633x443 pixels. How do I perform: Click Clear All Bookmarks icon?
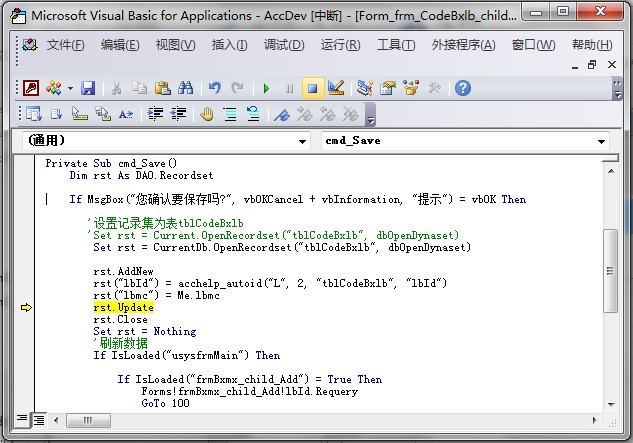[x=351, y=114]
